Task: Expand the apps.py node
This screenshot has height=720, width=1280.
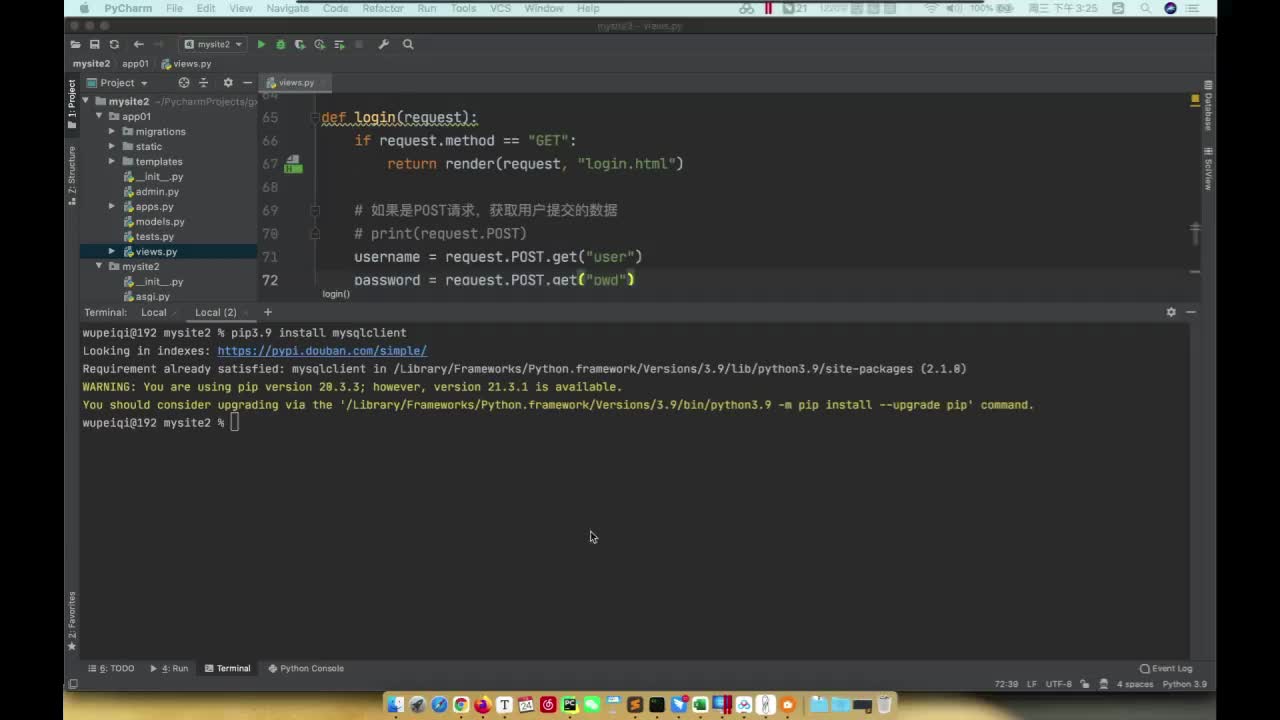Action: [x=112, y=206]
